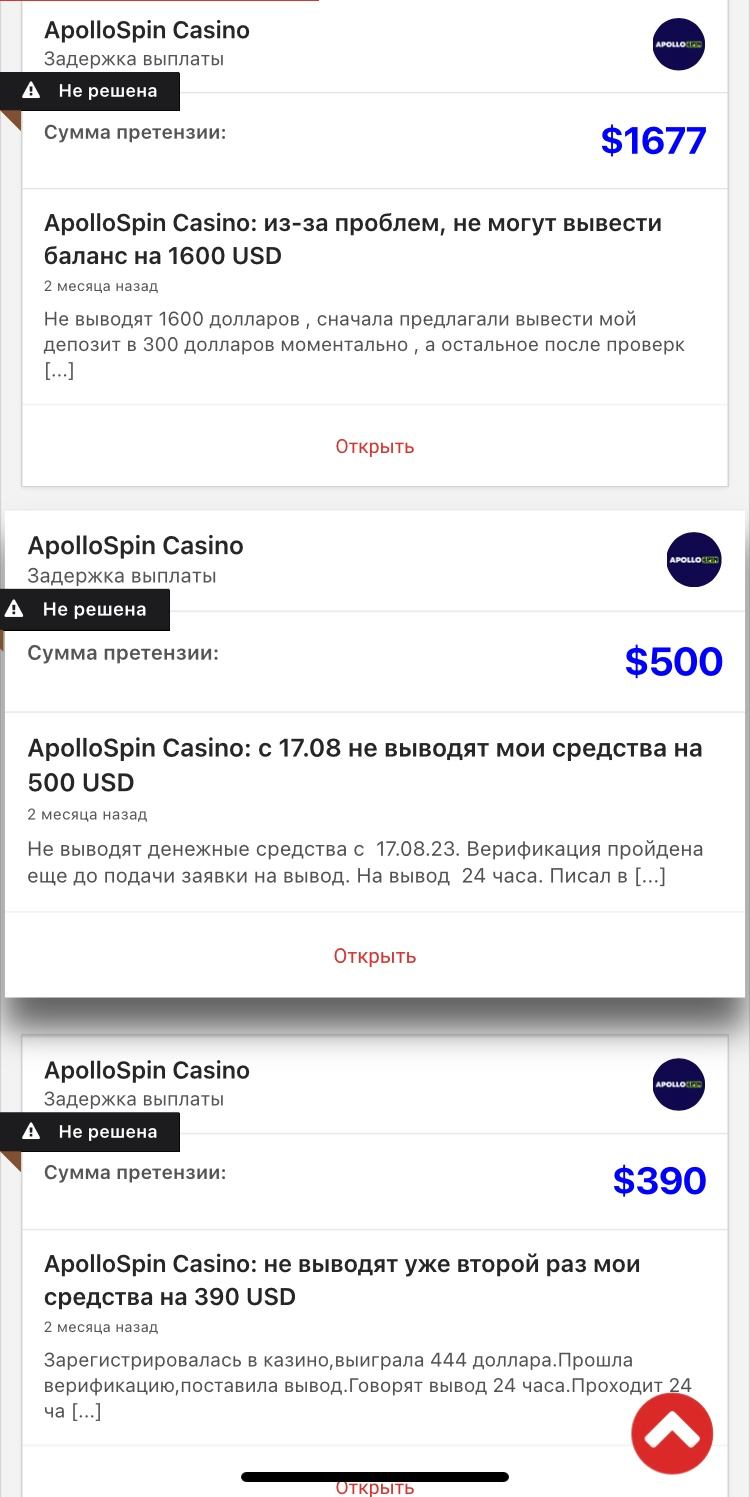Click warning icon on $1677 'Не решена' badge

32,91
